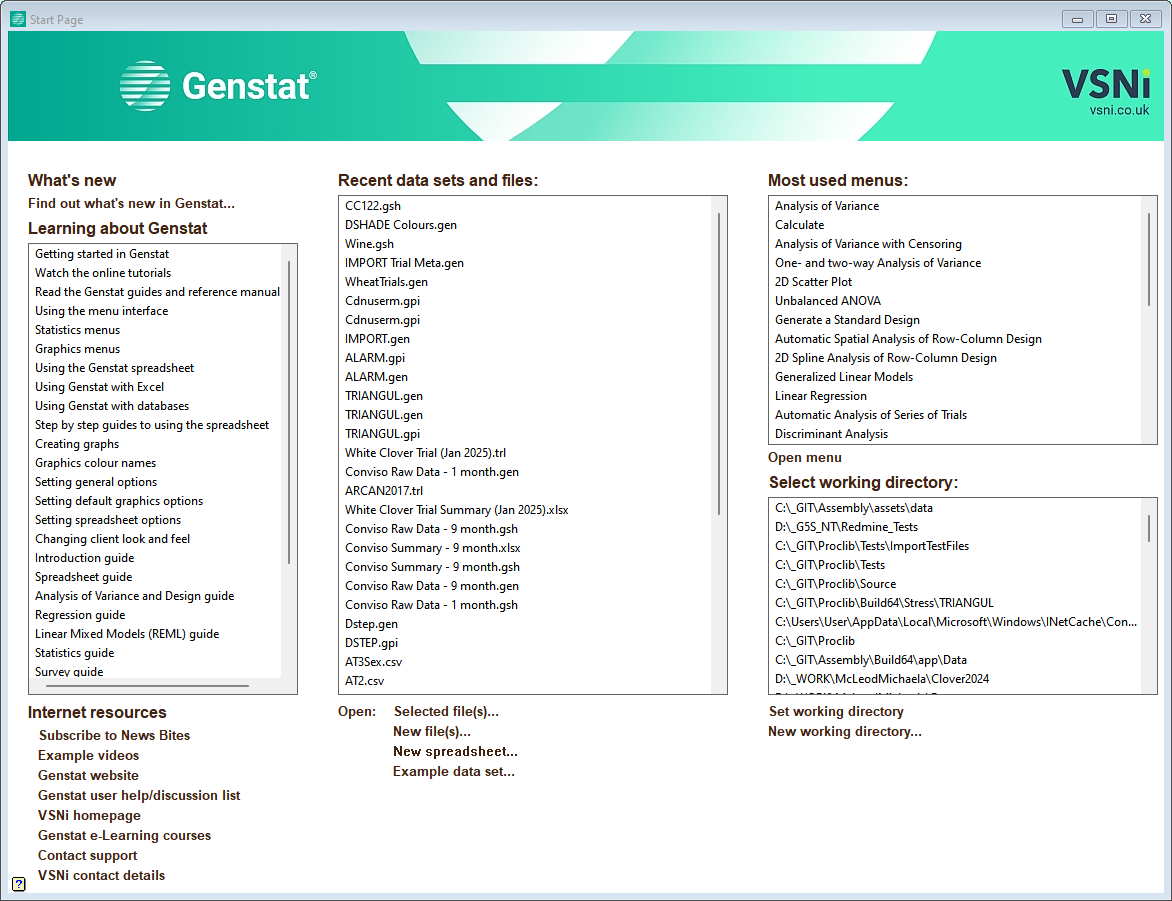This screenshot has width=1172, height=901.
Task: Open Example data set...
Action: pos(454,772)
